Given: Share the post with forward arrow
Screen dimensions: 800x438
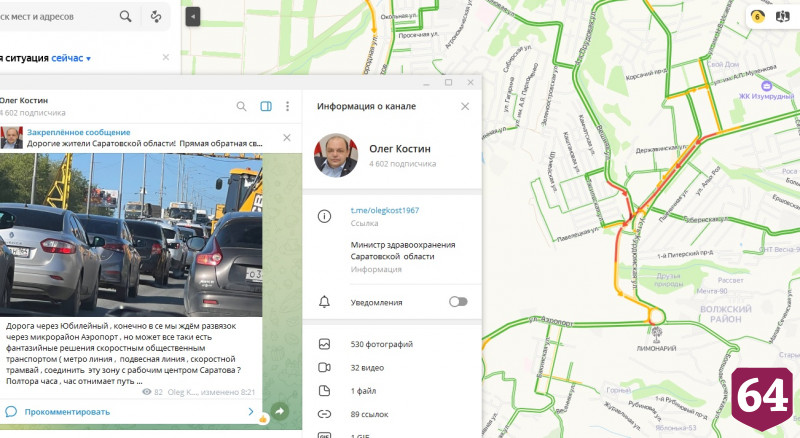Looking at the screenshot, I should (x=280, y=411).
